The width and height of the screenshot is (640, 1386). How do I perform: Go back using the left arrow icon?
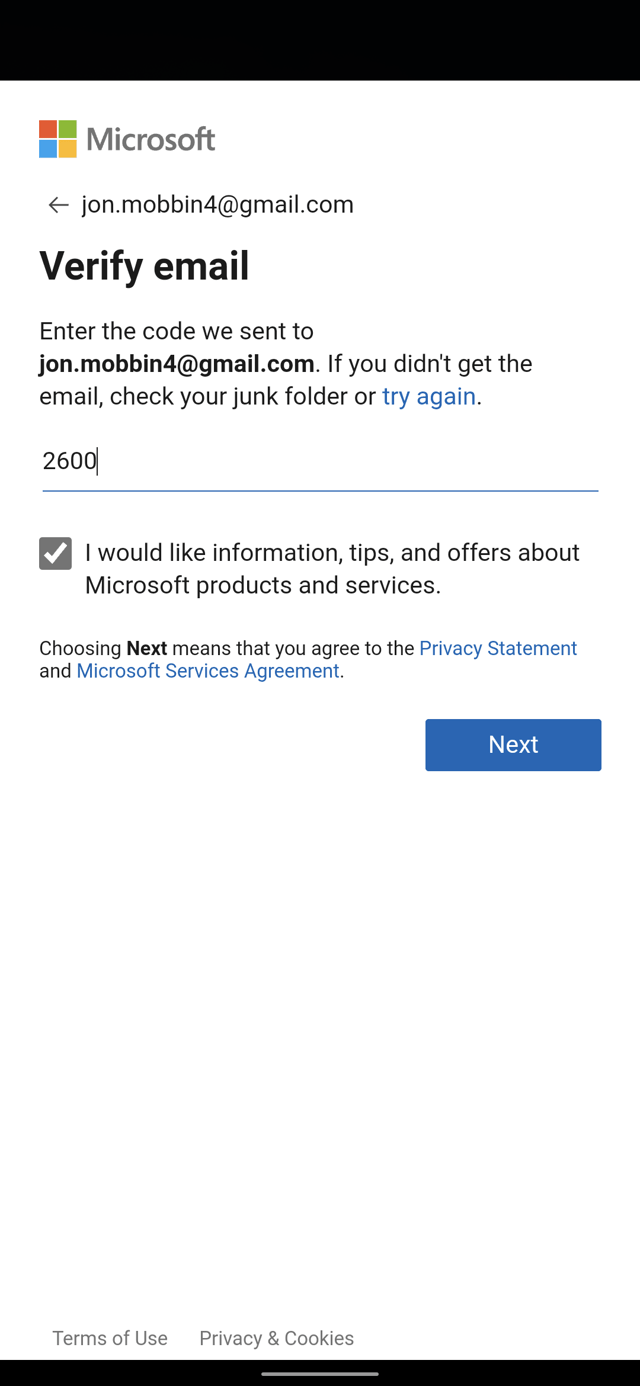coord(58,205)
